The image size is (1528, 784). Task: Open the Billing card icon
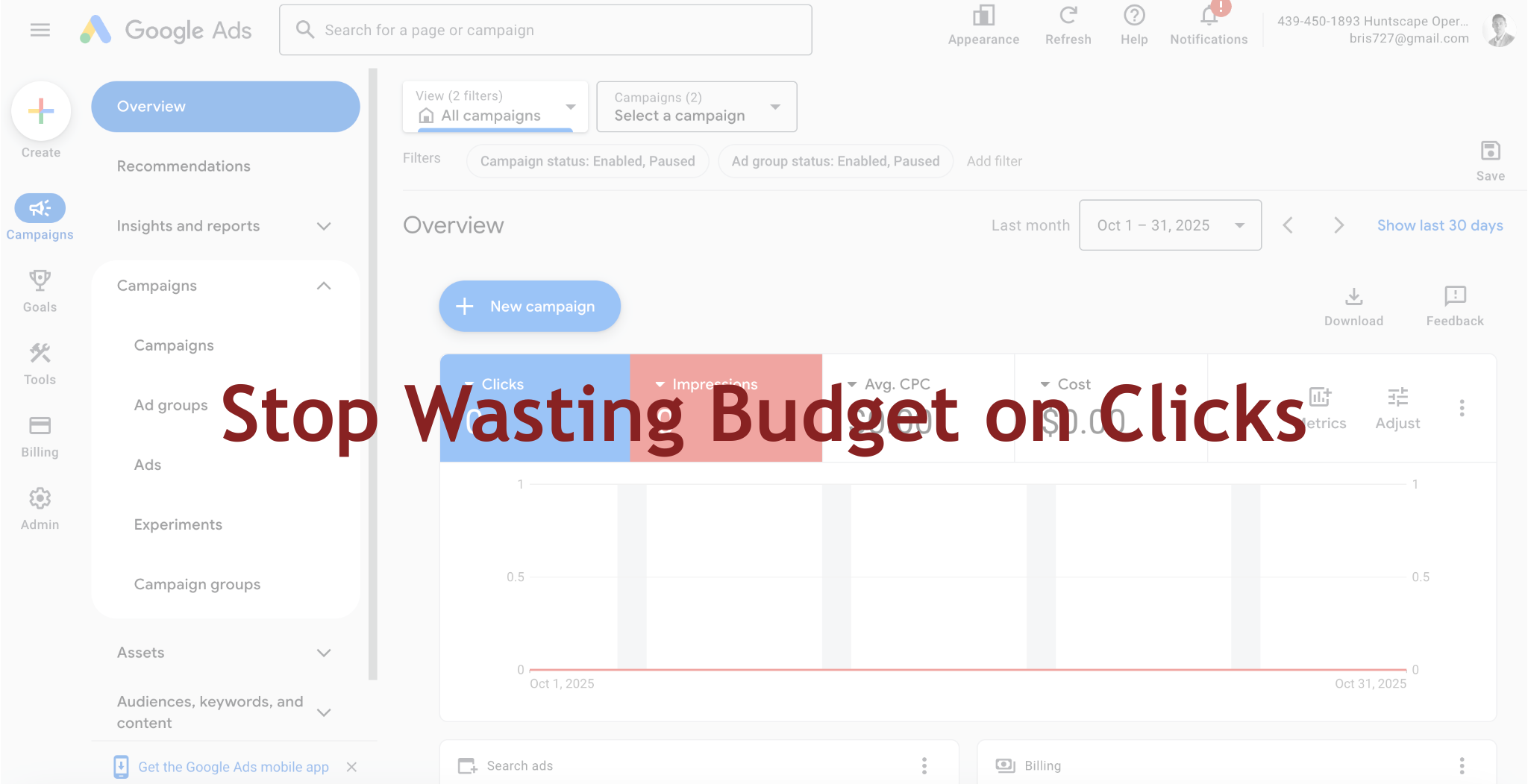(x=40, y=426)
